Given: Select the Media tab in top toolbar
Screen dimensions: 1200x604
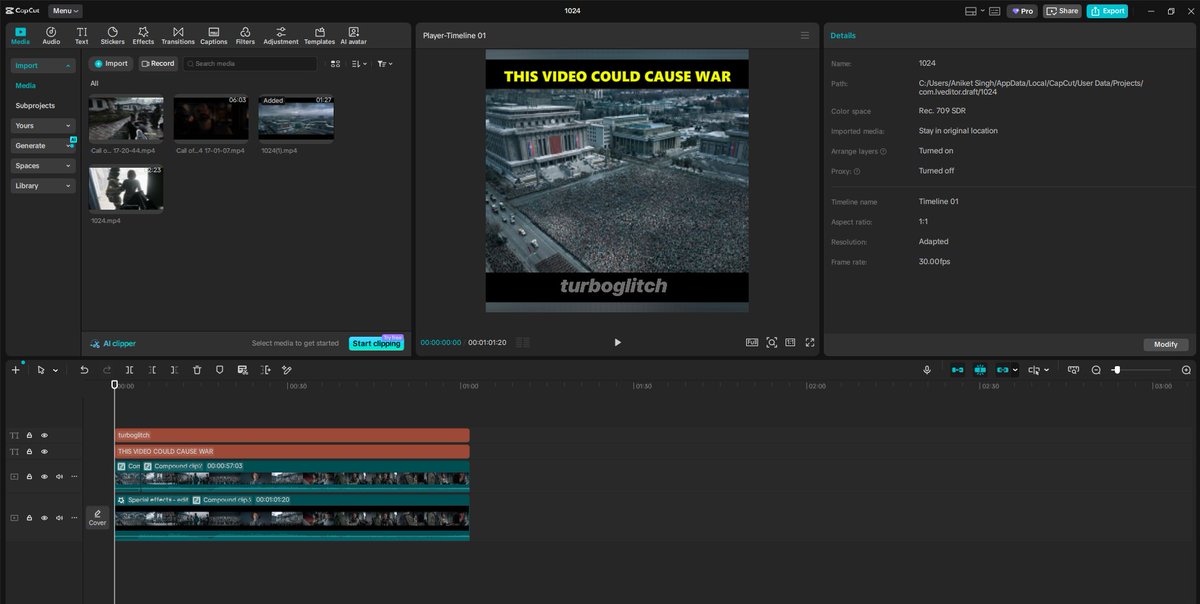Looking at the screenshot, I should tap(21, 35).
